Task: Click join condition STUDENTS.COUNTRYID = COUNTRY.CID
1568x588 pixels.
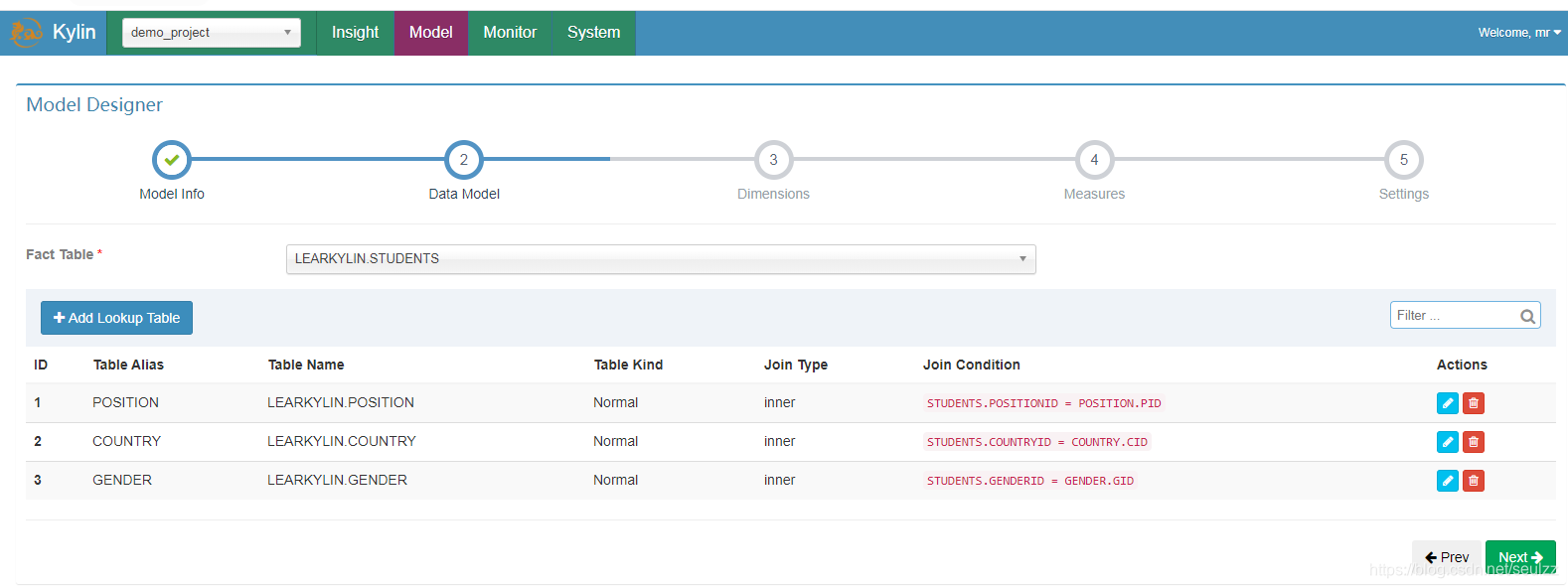Action: click(1036, 442)
